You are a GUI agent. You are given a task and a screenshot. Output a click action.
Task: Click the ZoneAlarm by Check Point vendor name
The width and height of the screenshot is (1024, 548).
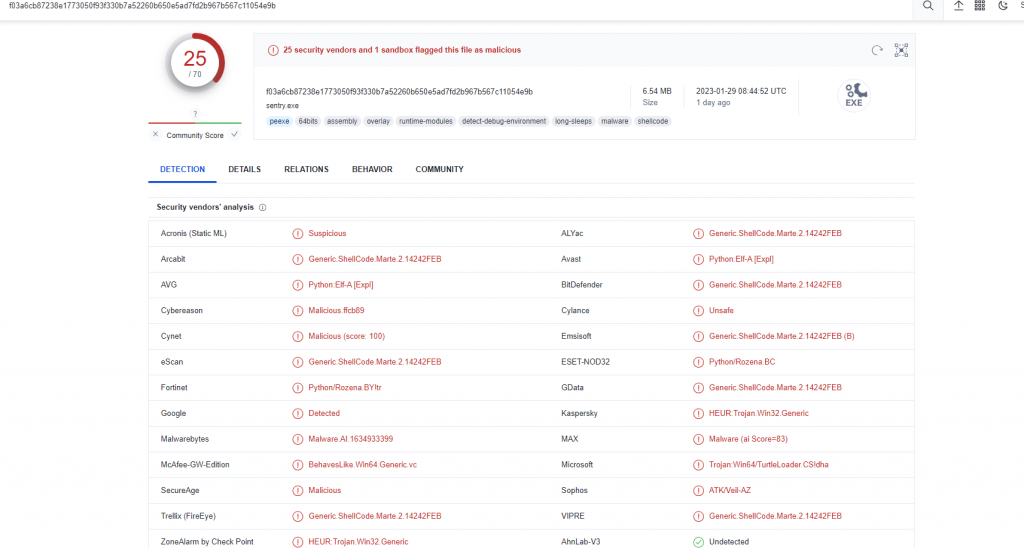(207, 542)
